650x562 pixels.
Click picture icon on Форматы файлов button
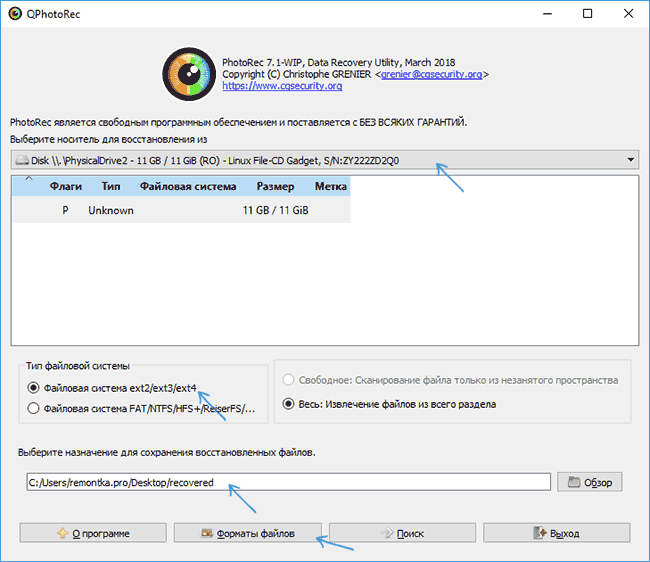pyautogui.click(x=207, y=533)
